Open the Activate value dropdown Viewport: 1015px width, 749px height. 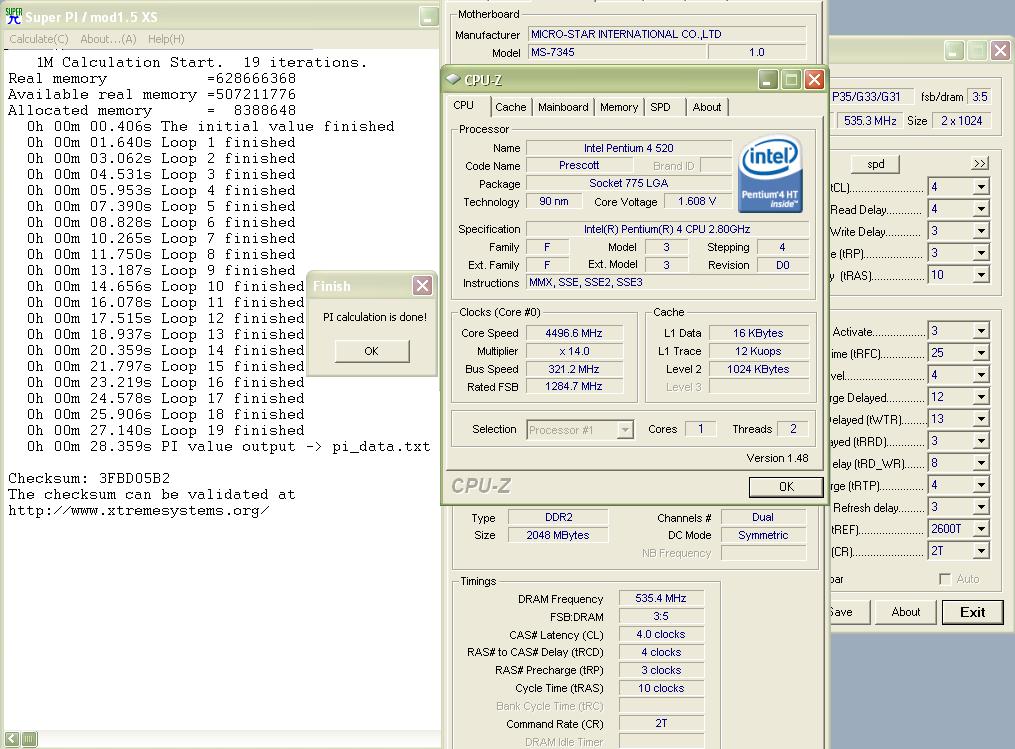pos(981,331)
